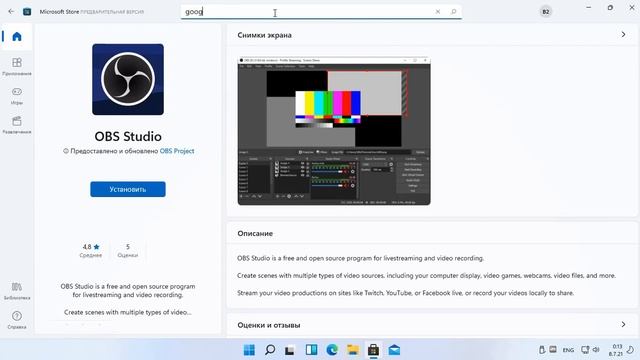640x360 pixels.
Task: Open the Games section in sidebar
Action: tap(17, 96)
